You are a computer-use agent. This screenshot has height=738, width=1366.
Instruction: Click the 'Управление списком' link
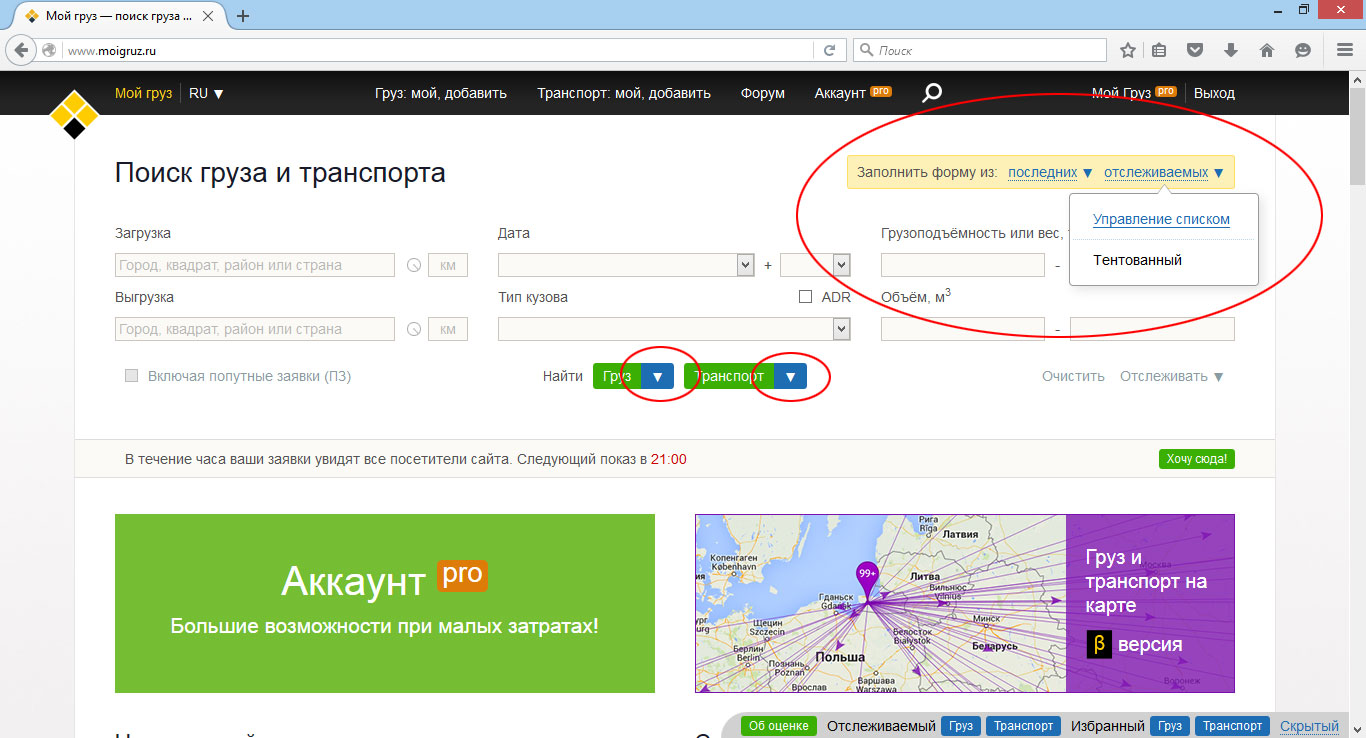[1161, 220]
